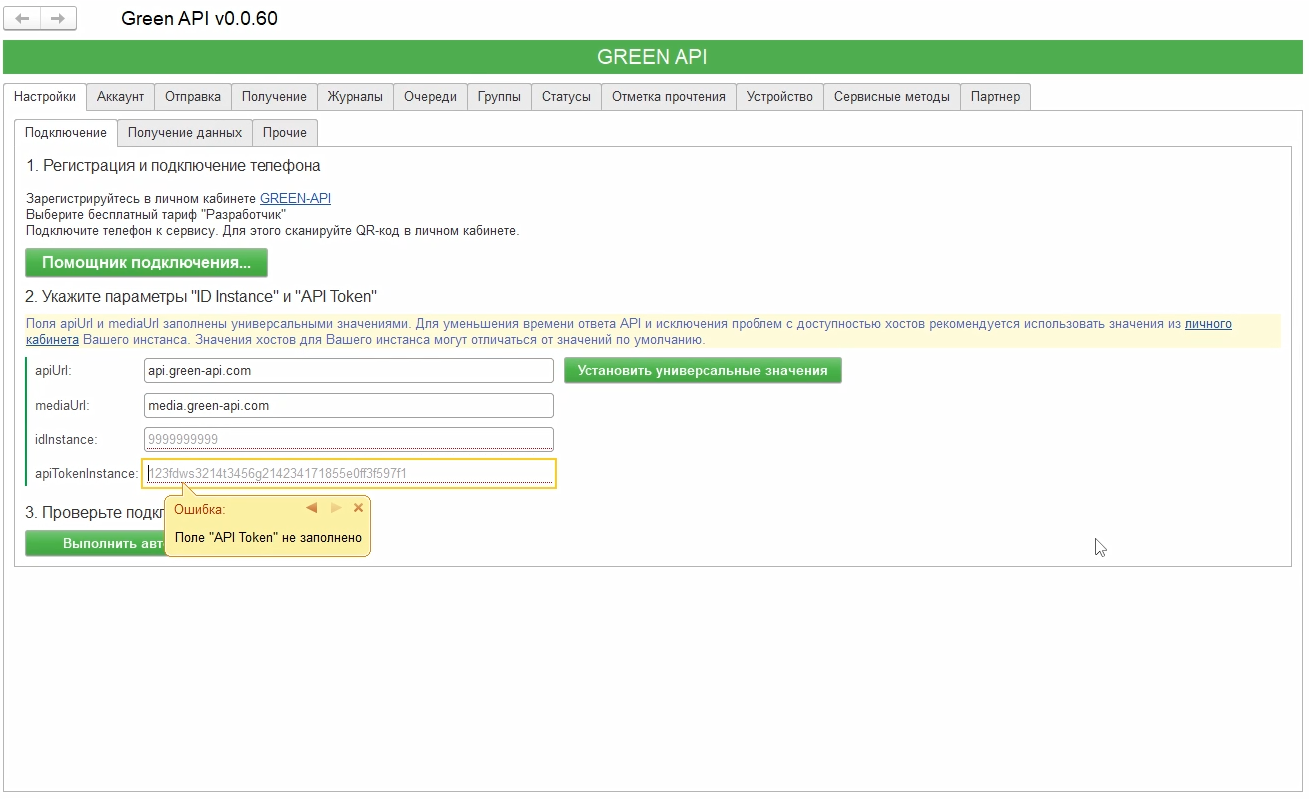Select the Партнер tab
The image size is (1309, 799).
pyautogui.click(x=995, y=96)
